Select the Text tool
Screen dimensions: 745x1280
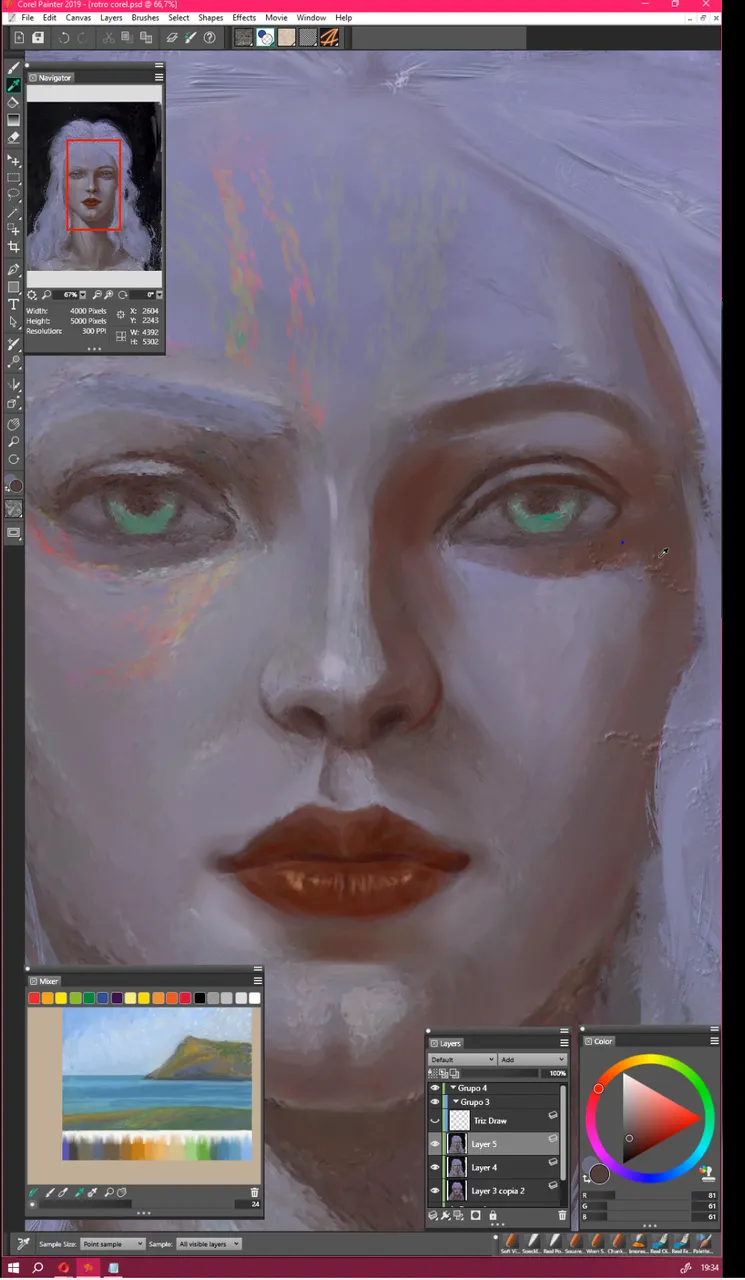[x=14, y=304]
